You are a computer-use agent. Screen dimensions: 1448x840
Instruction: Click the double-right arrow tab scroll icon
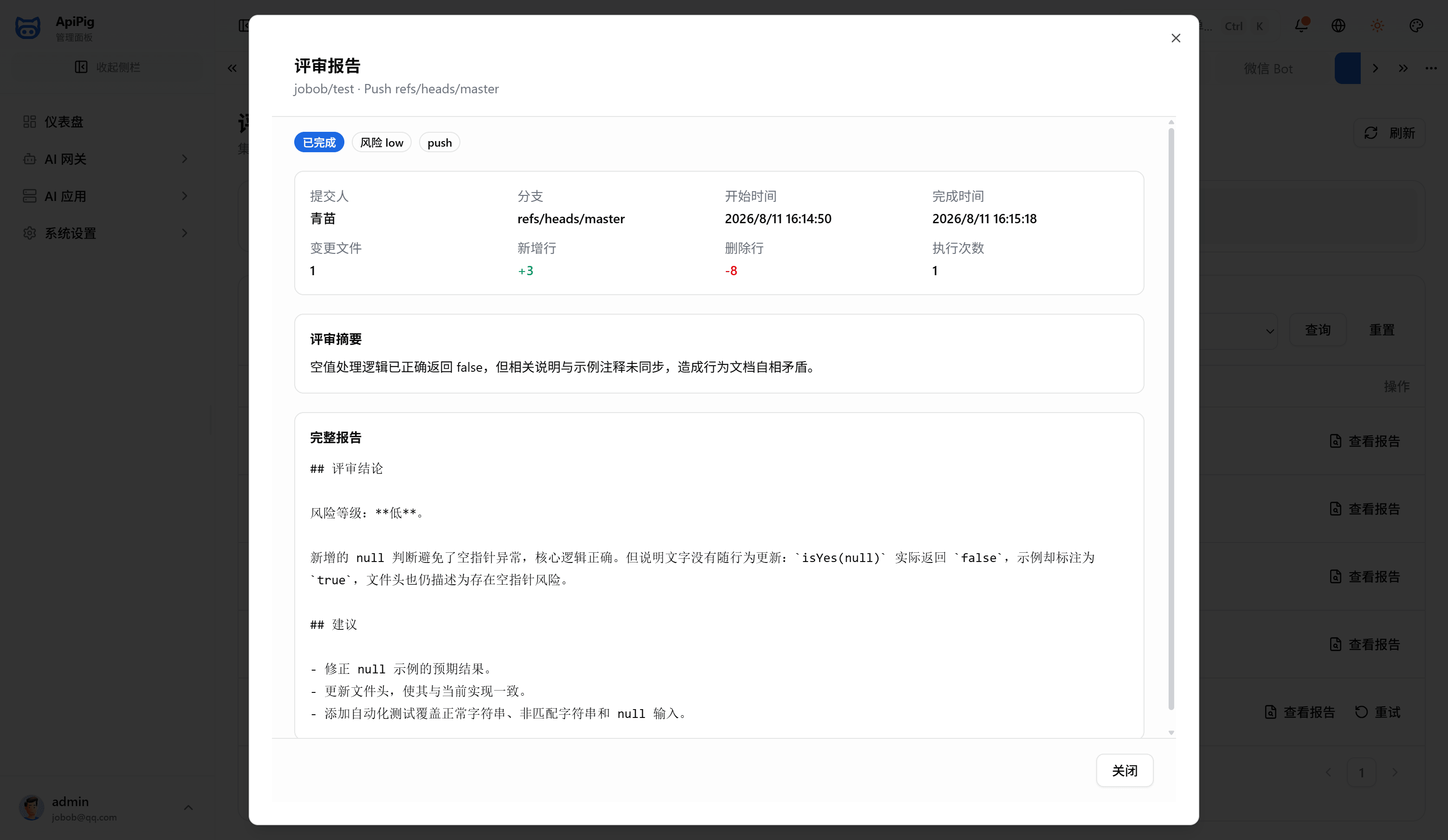[x=1403, y=68]
